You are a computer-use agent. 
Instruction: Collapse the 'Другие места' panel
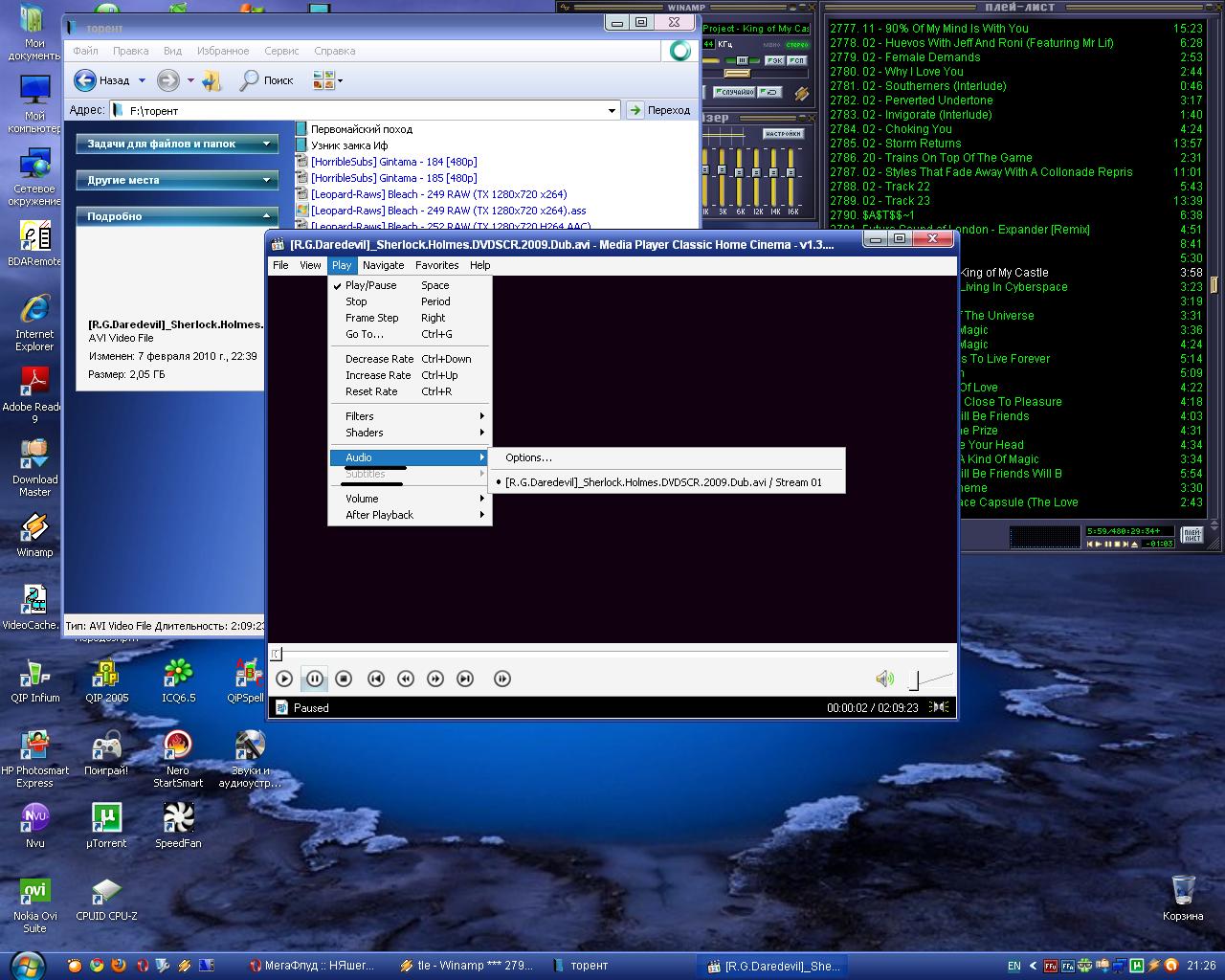coord(267,180)
